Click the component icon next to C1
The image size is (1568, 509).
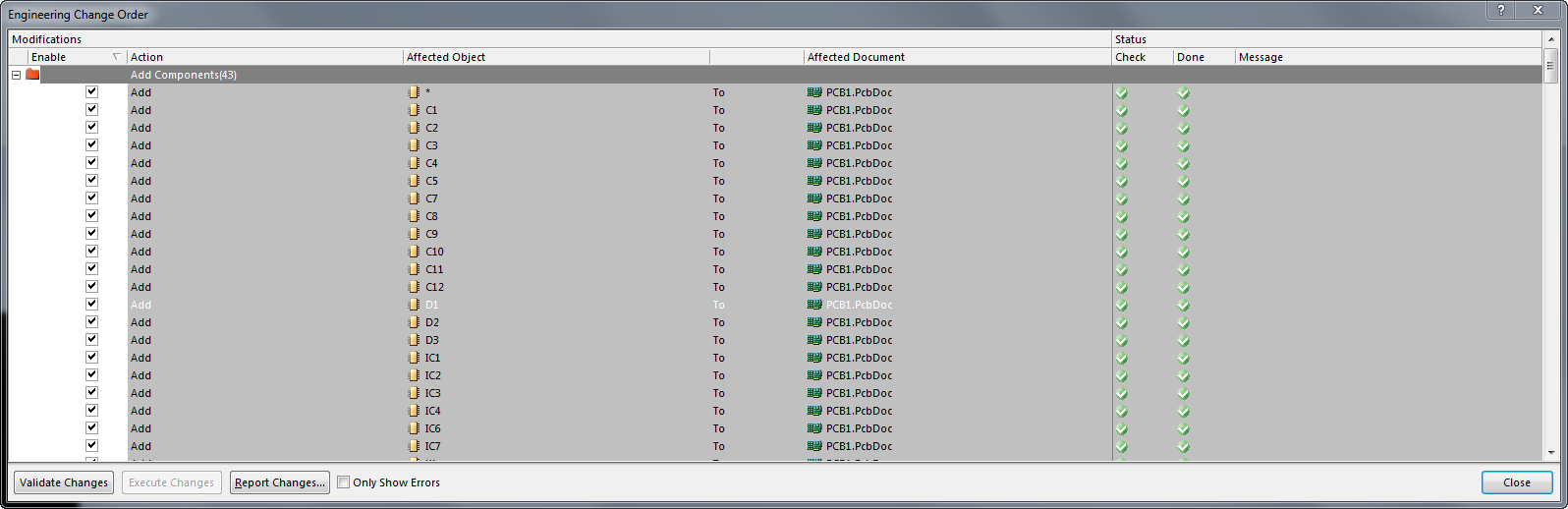pyautogui.click(x=414, y=110)
